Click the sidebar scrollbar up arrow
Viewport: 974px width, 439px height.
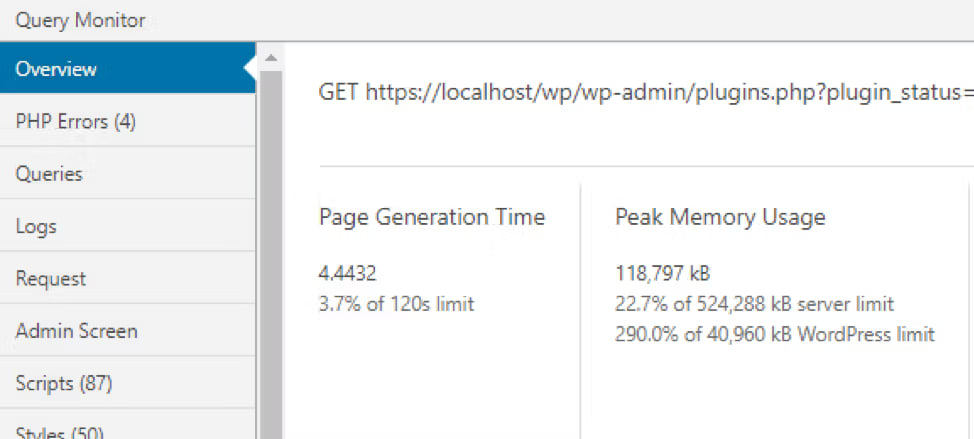coord(270,58)
